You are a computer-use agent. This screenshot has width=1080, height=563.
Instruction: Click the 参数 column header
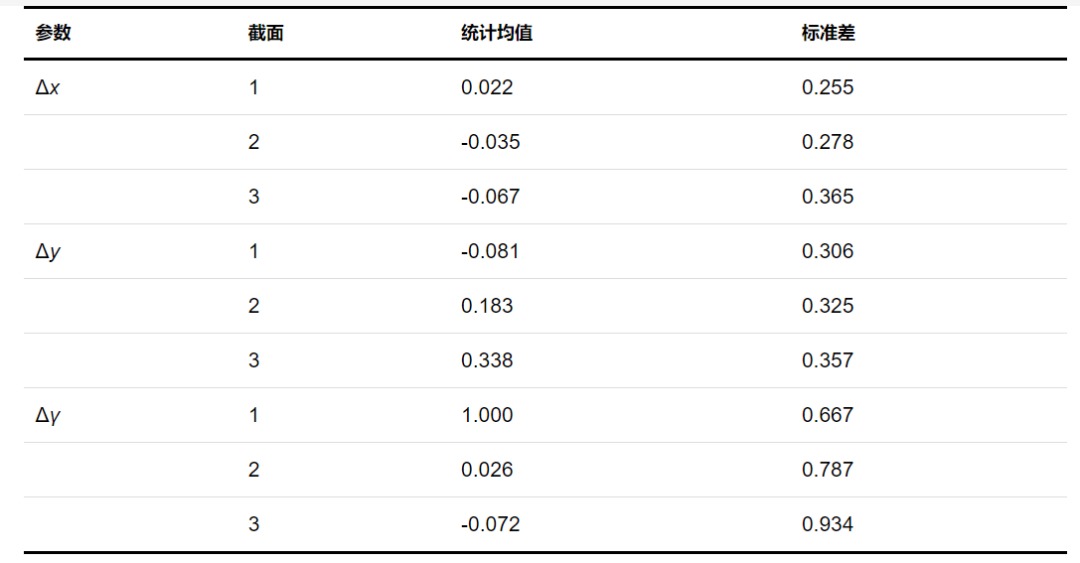tap(53, 33)
